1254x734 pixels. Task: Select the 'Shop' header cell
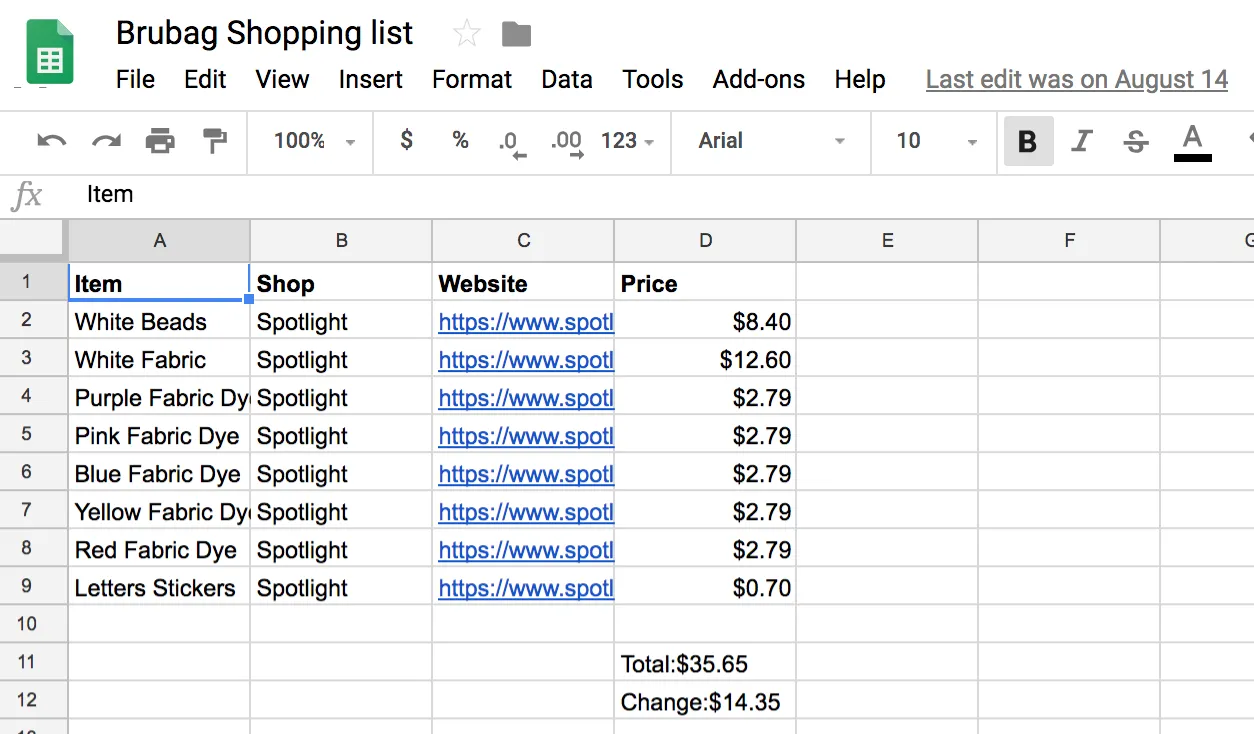click(x=341, y=283)
